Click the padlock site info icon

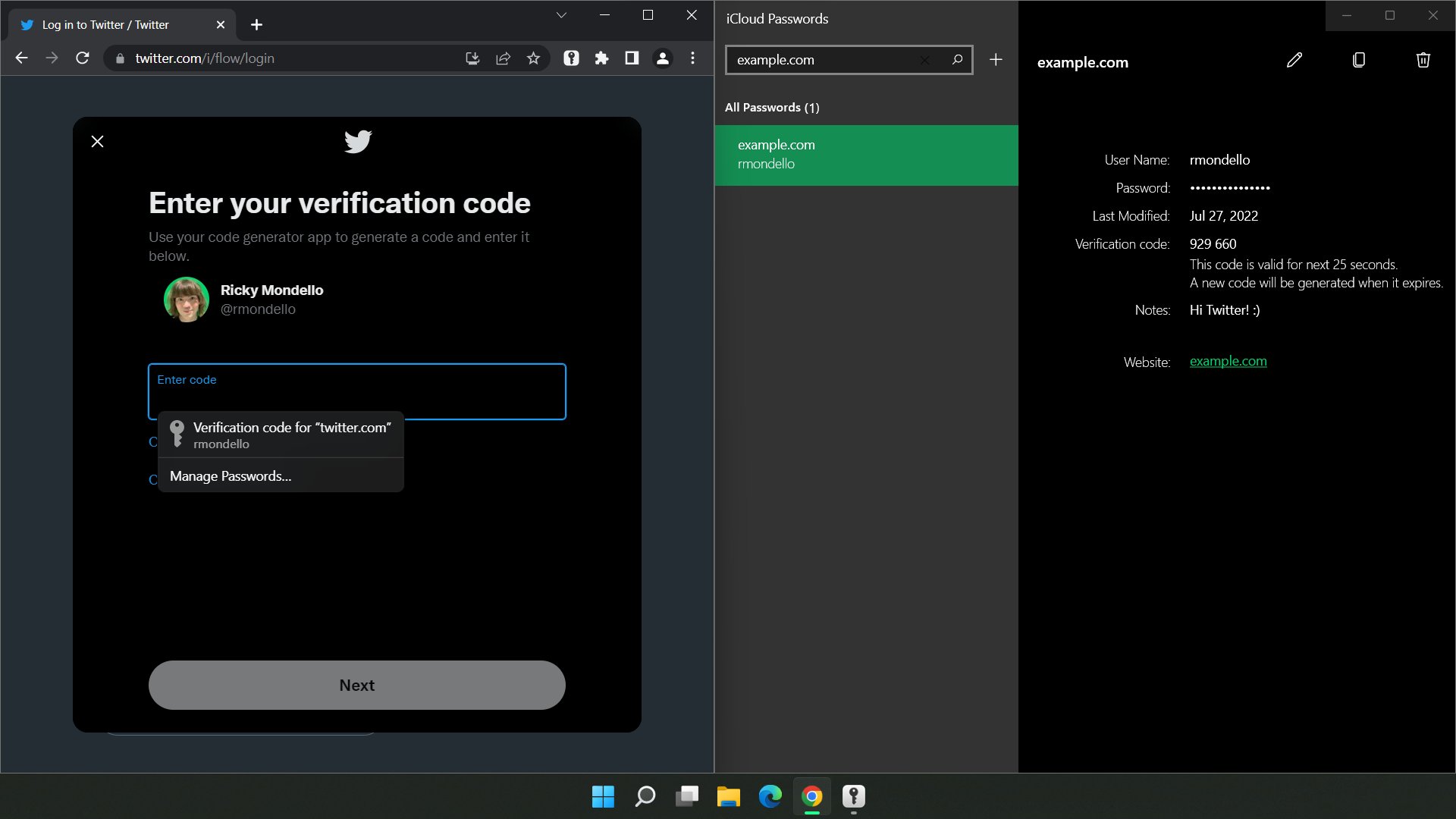(120, 58)
